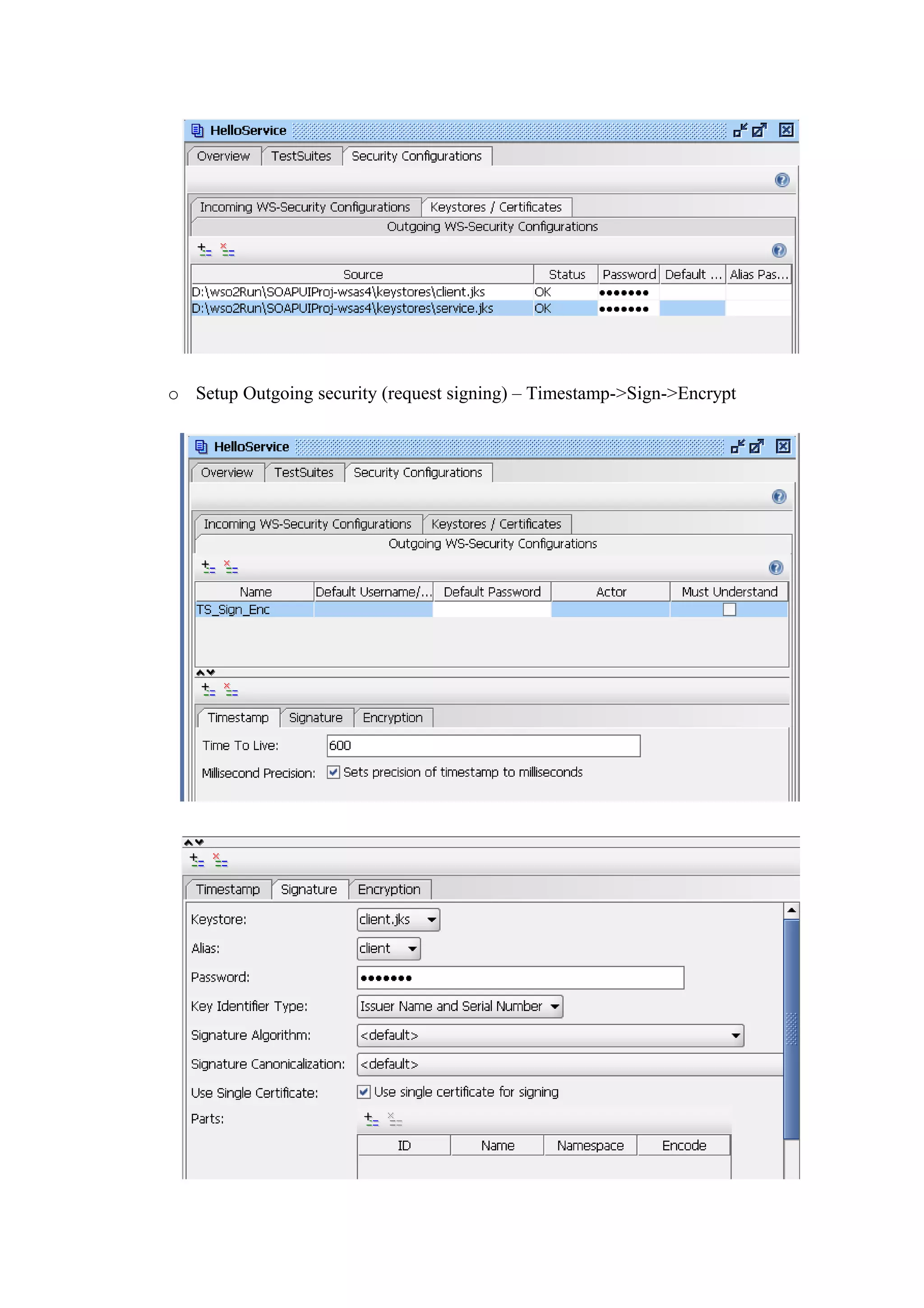Click the Default Password column header
Image resolution: width=924 pixels, height=1308 pixels.
pos(493,592)
